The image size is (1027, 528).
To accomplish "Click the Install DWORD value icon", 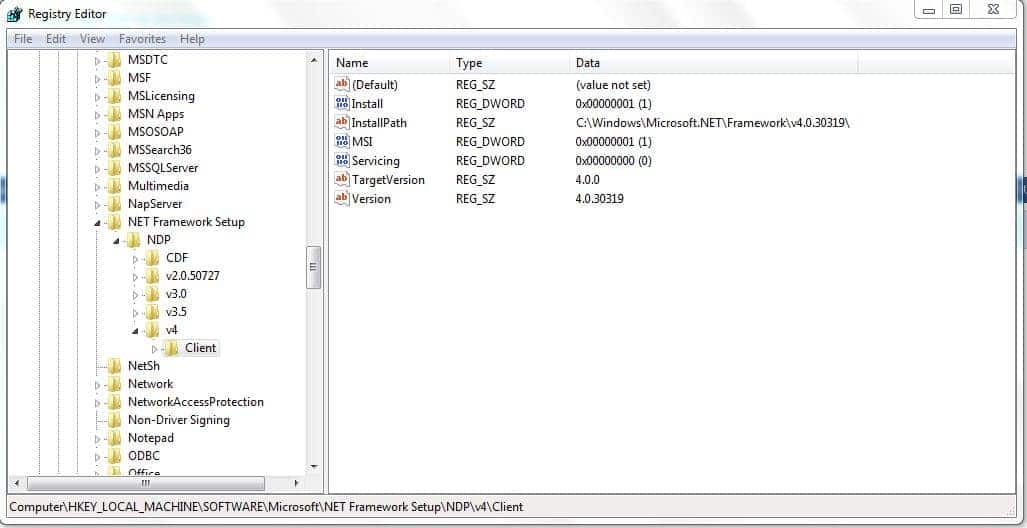I will 342,104.
